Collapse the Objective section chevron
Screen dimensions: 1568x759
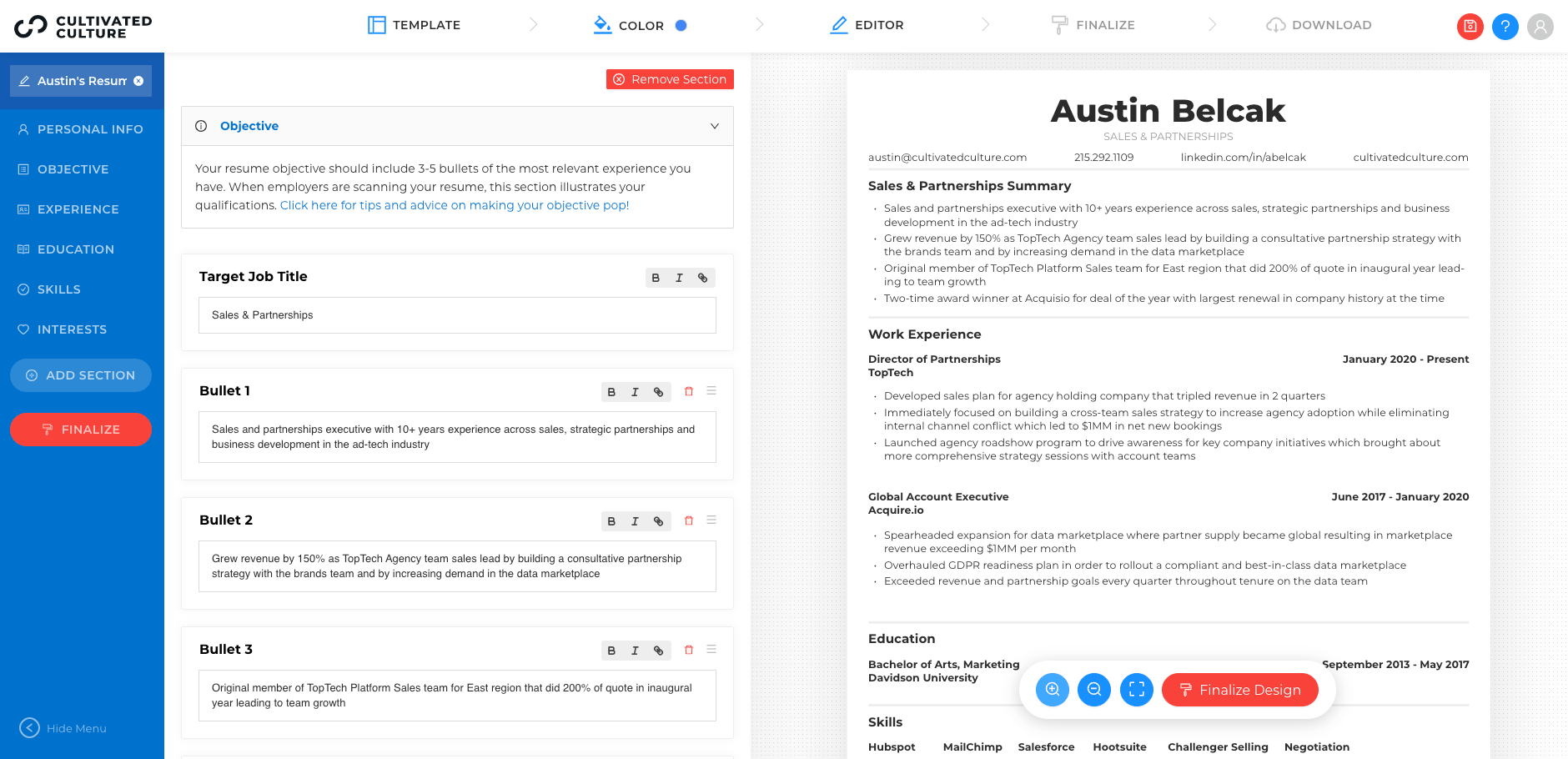(x=714, y=126)
